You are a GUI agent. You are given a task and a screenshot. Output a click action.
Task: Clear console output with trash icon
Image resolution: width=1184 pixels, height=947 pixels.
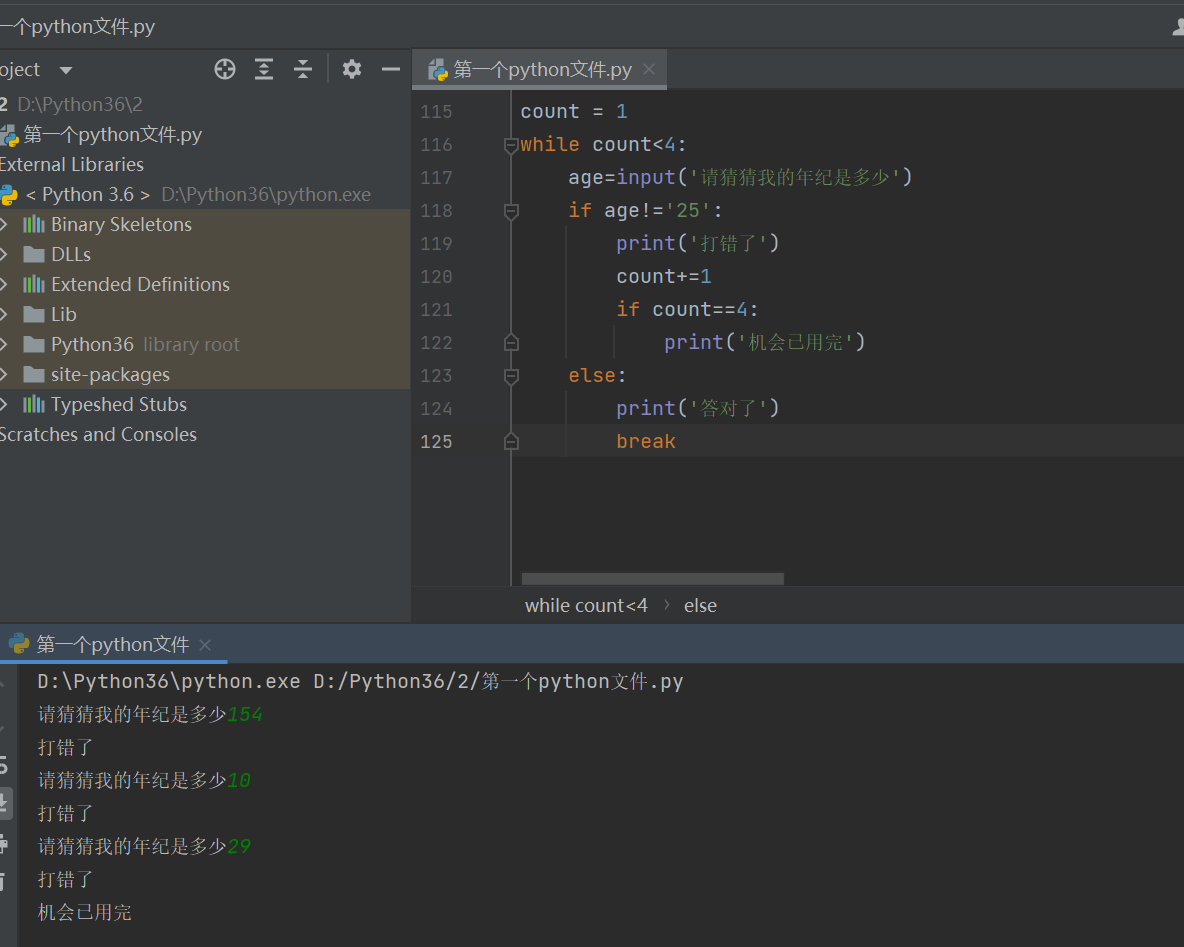point(3,881)
